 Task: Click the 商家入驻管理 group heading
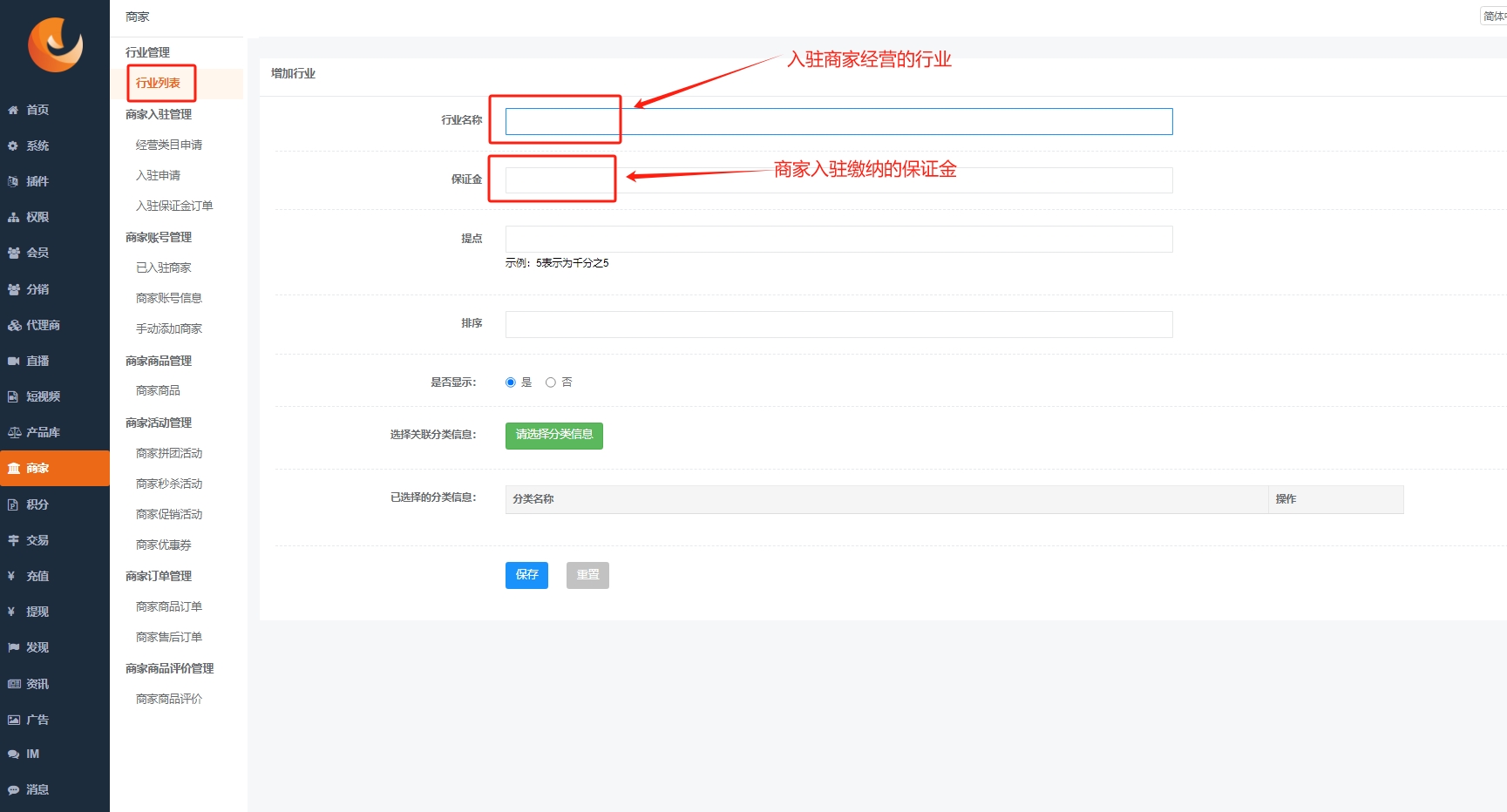click(159, 114)
